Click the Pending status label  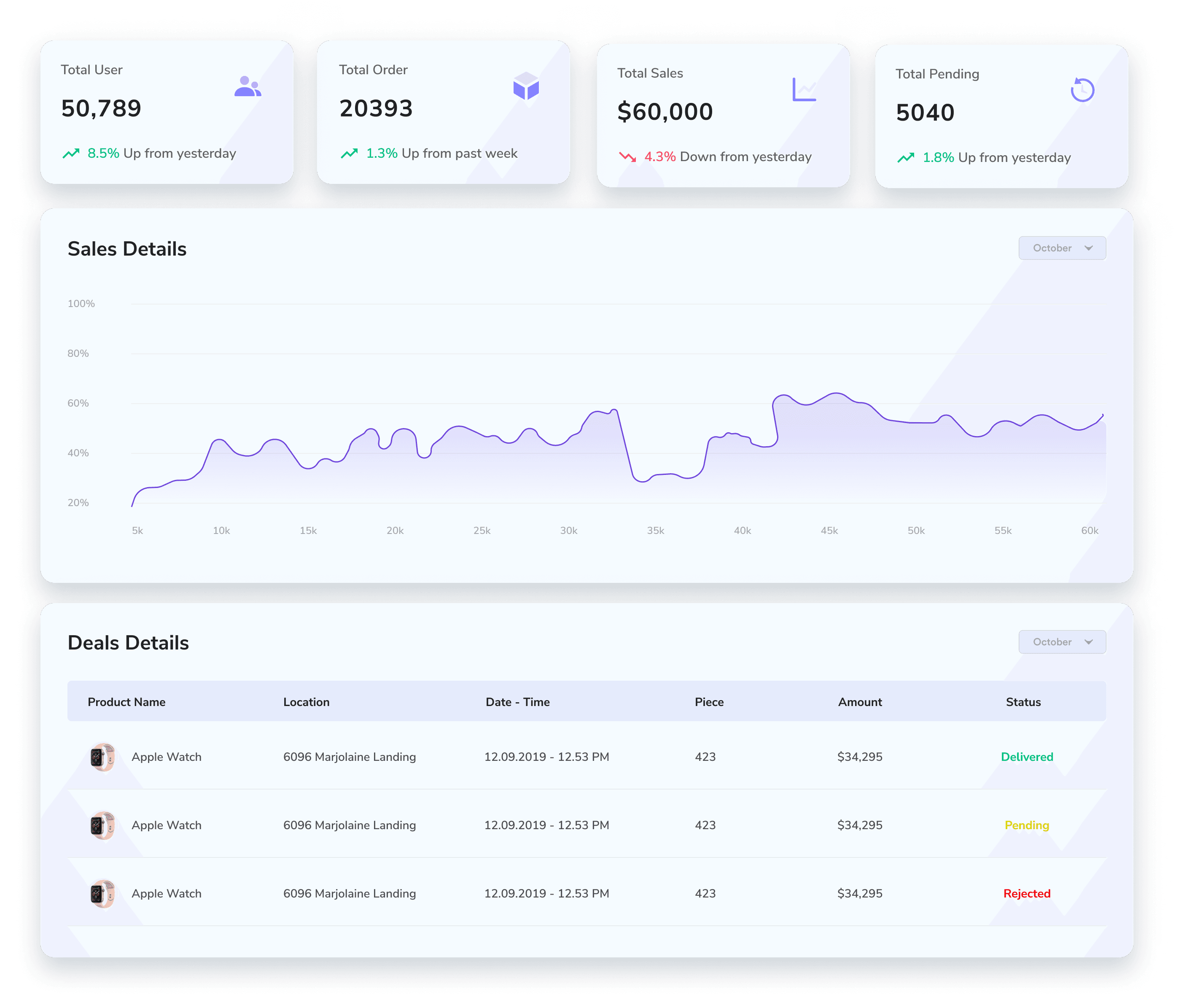(1026, 825)
